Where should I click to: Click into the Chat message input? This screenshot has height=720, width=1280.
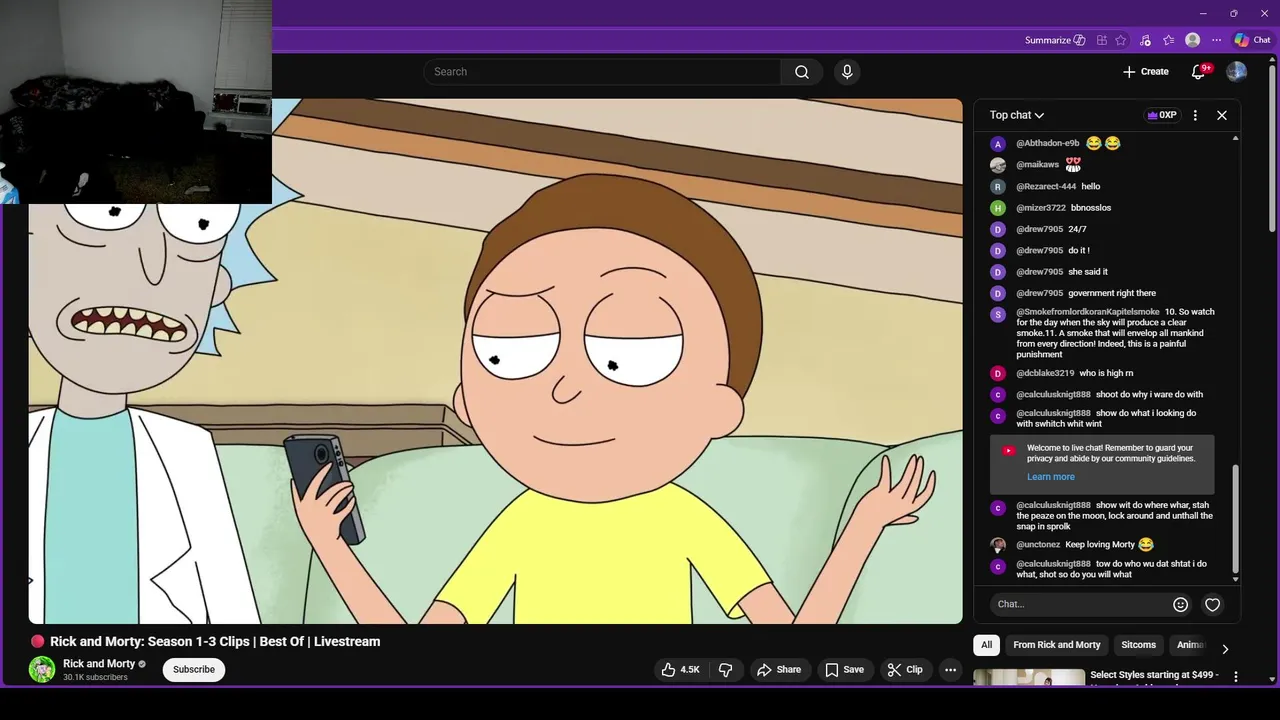point(1080,604)
